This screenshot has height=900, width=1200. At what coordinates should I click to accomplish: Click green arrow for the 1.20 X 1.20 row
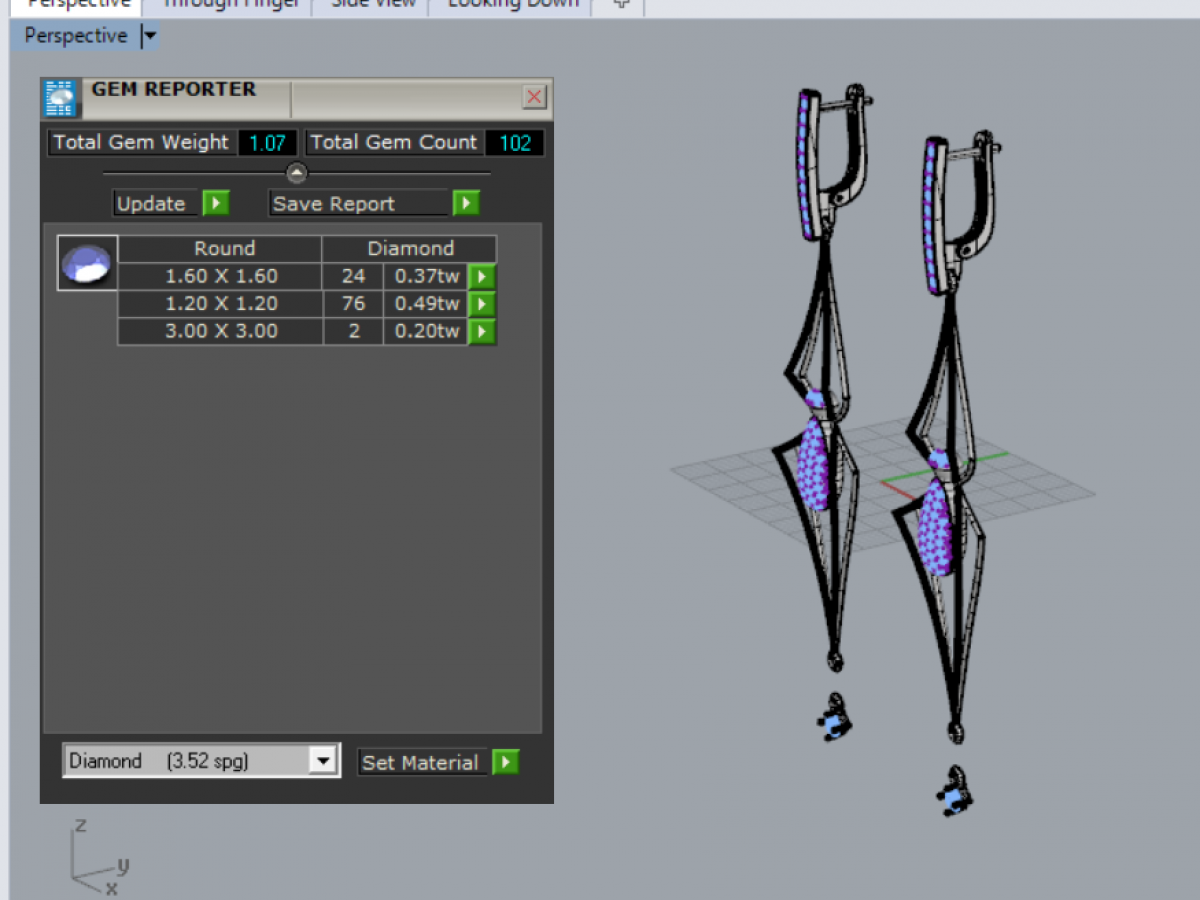pos(482,304)
